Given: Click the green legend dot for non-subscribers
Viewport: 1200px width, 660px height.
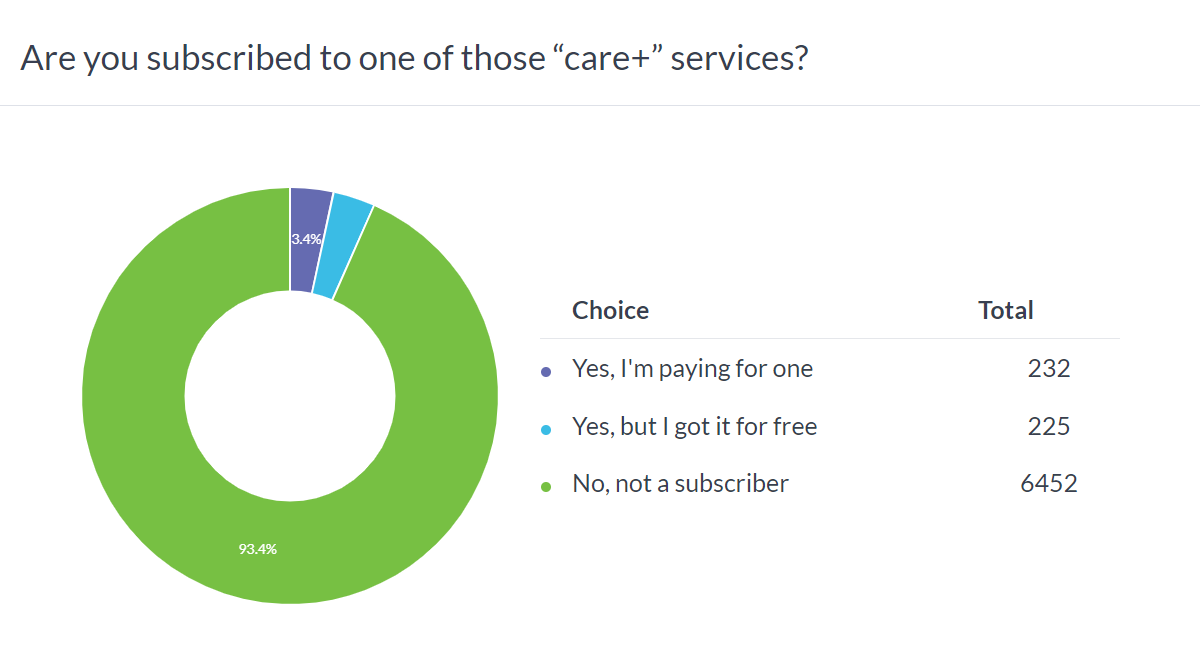Looking at the screenshot, I should pos(546,487).
